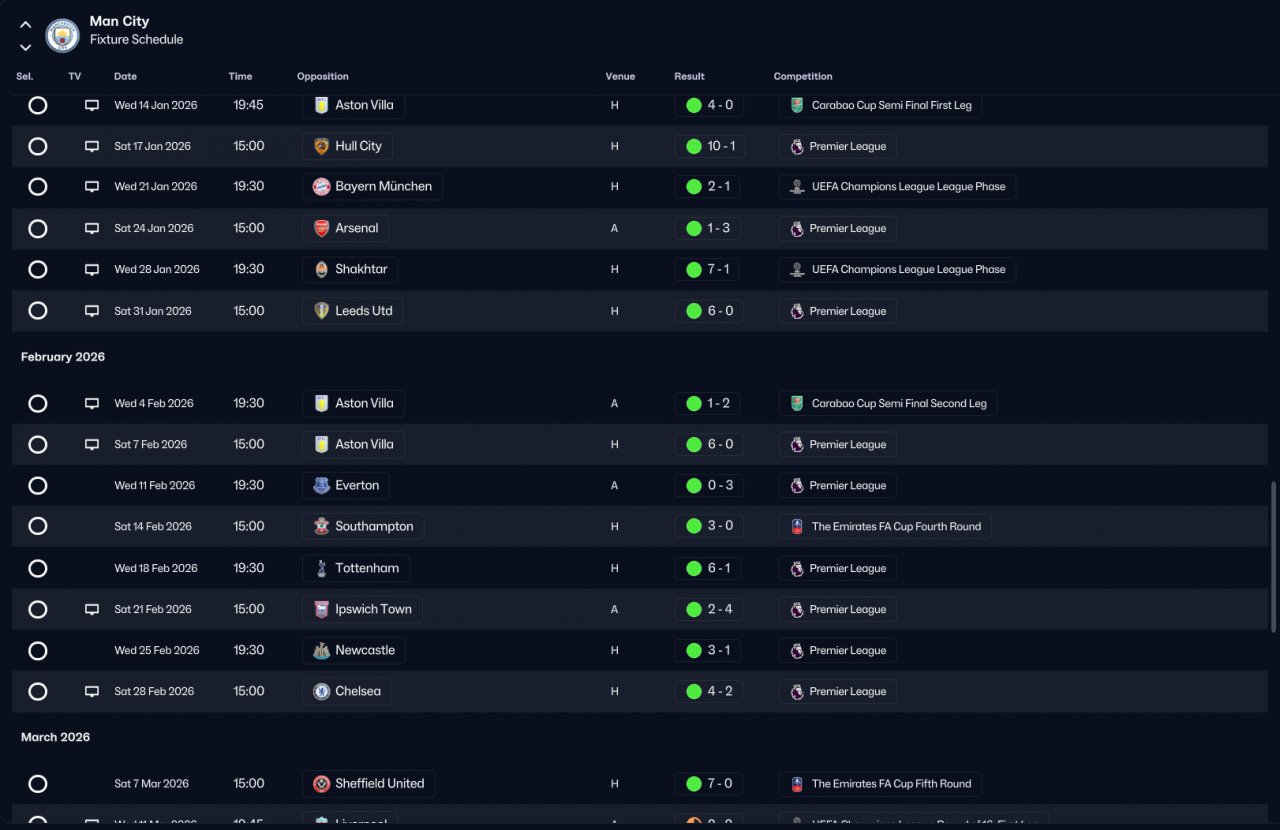Viewport: 1280px width, 830px height.
Task: Click the TV column header
Action: pyautogui.click(x=75, y=76)
